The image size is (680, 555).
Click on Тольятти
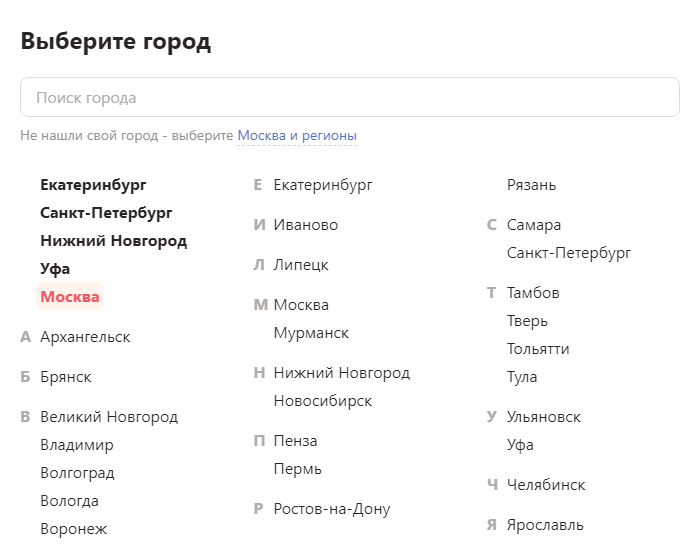538,349
